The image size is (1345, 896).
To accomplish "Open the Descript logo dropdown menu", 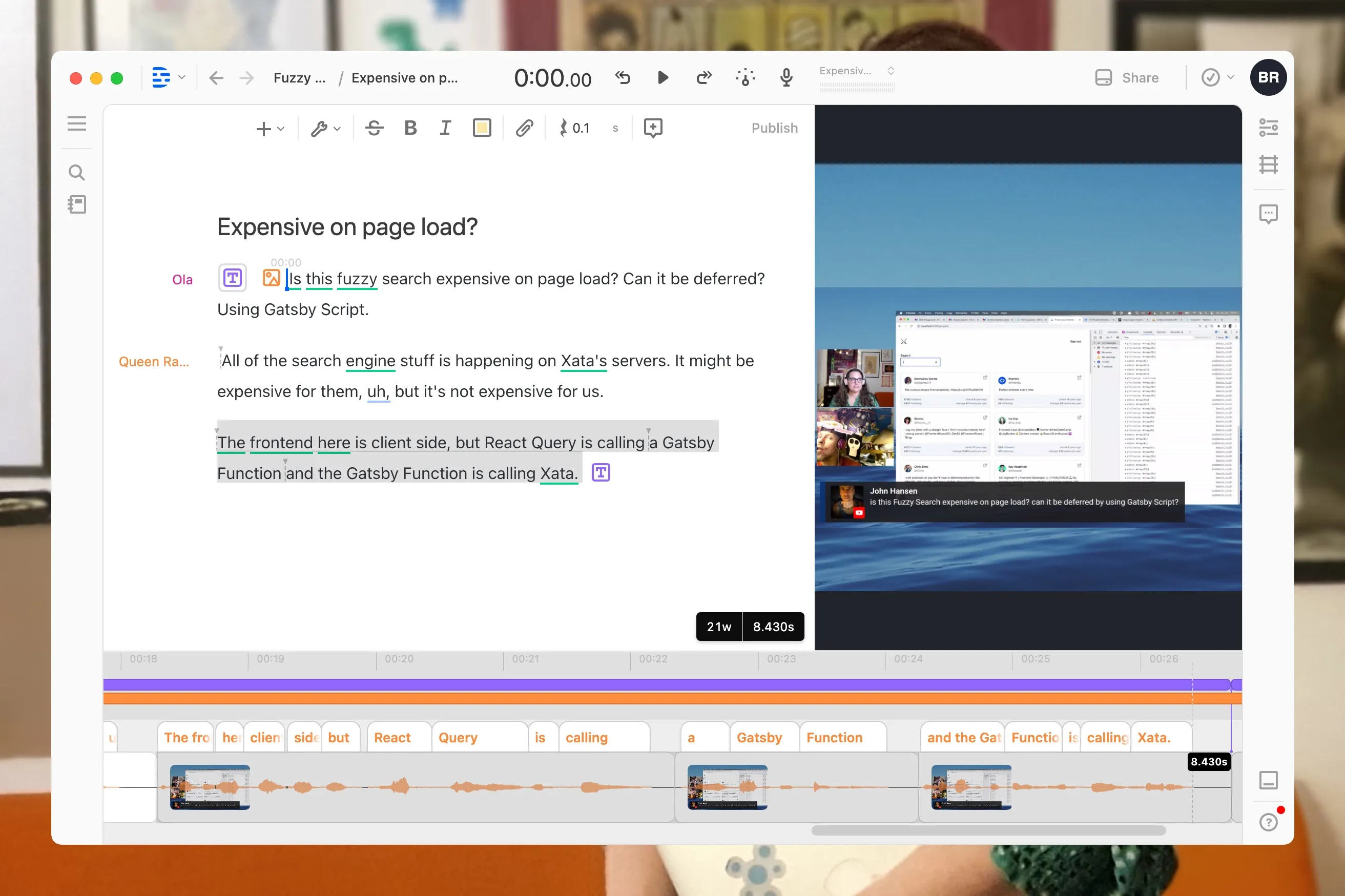I will [x=167, y=77].
